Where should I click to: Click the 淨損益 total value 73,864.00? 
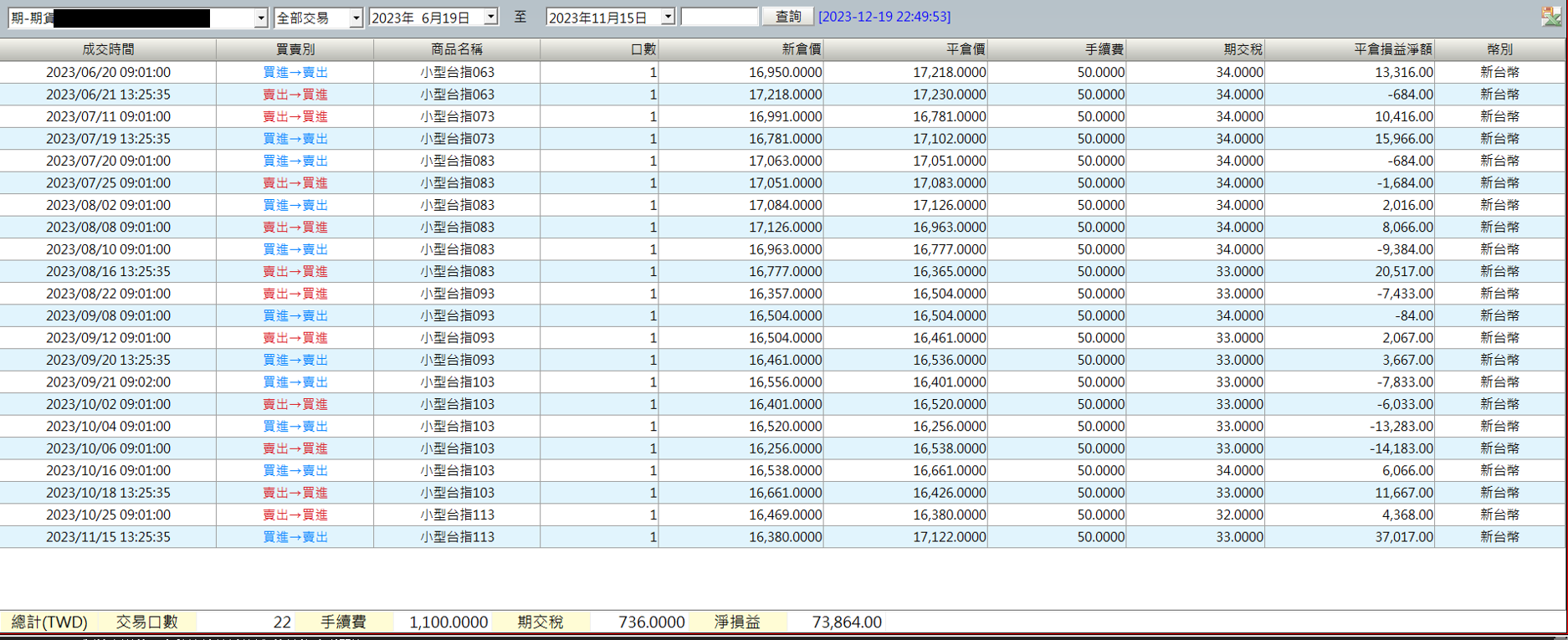(847, 622)
